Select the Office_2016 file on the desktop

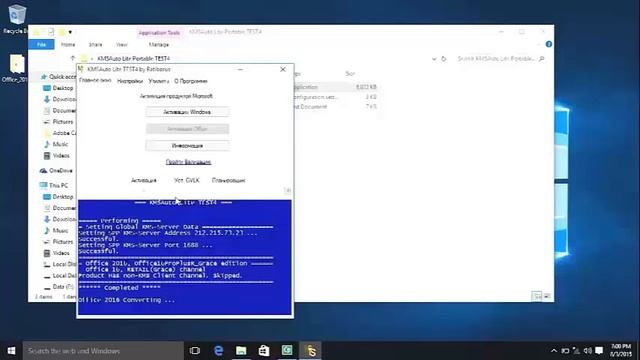click(16, 68)
